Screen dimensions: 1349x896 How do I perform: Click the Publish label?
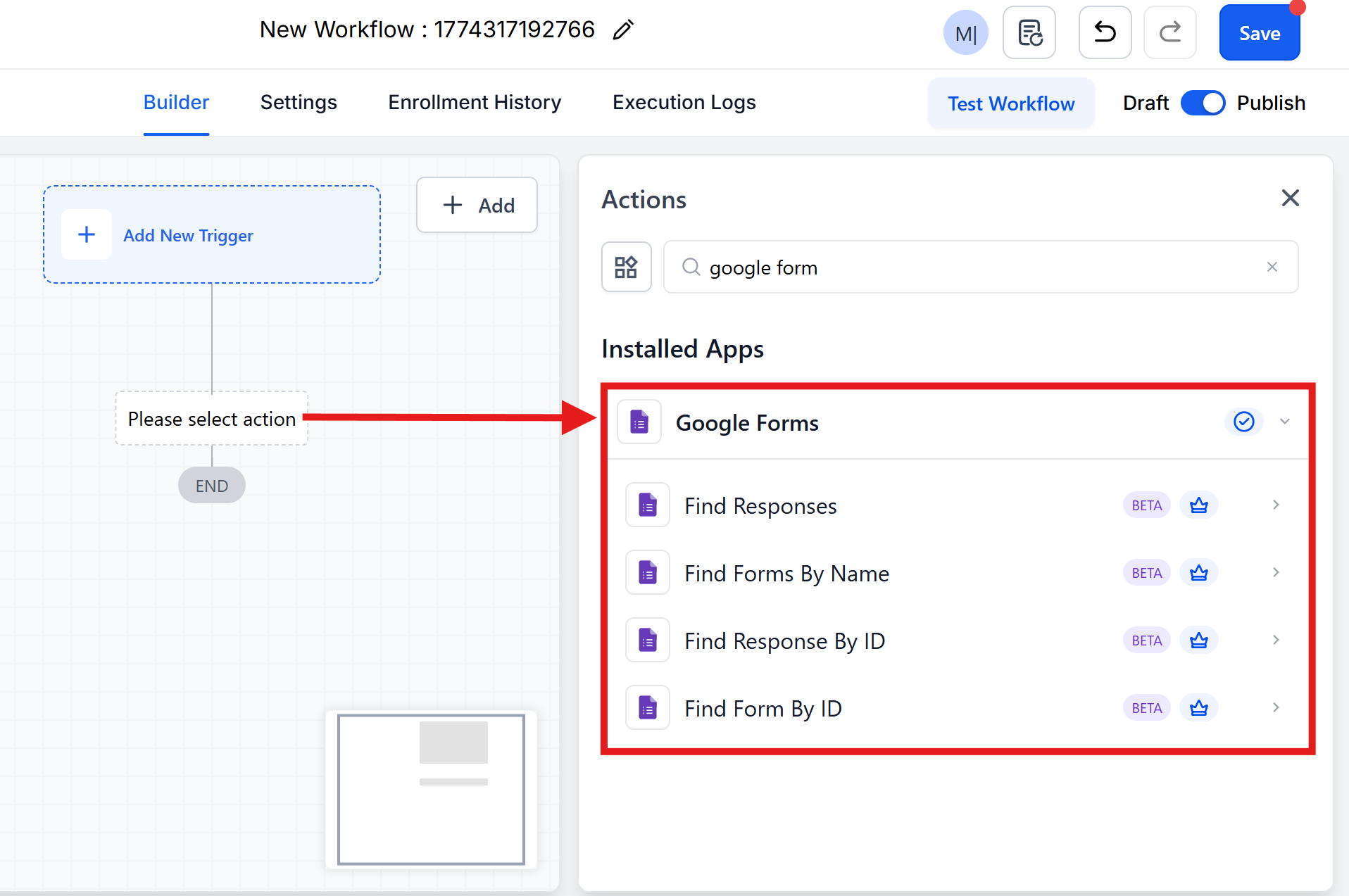click(1271, 103)
